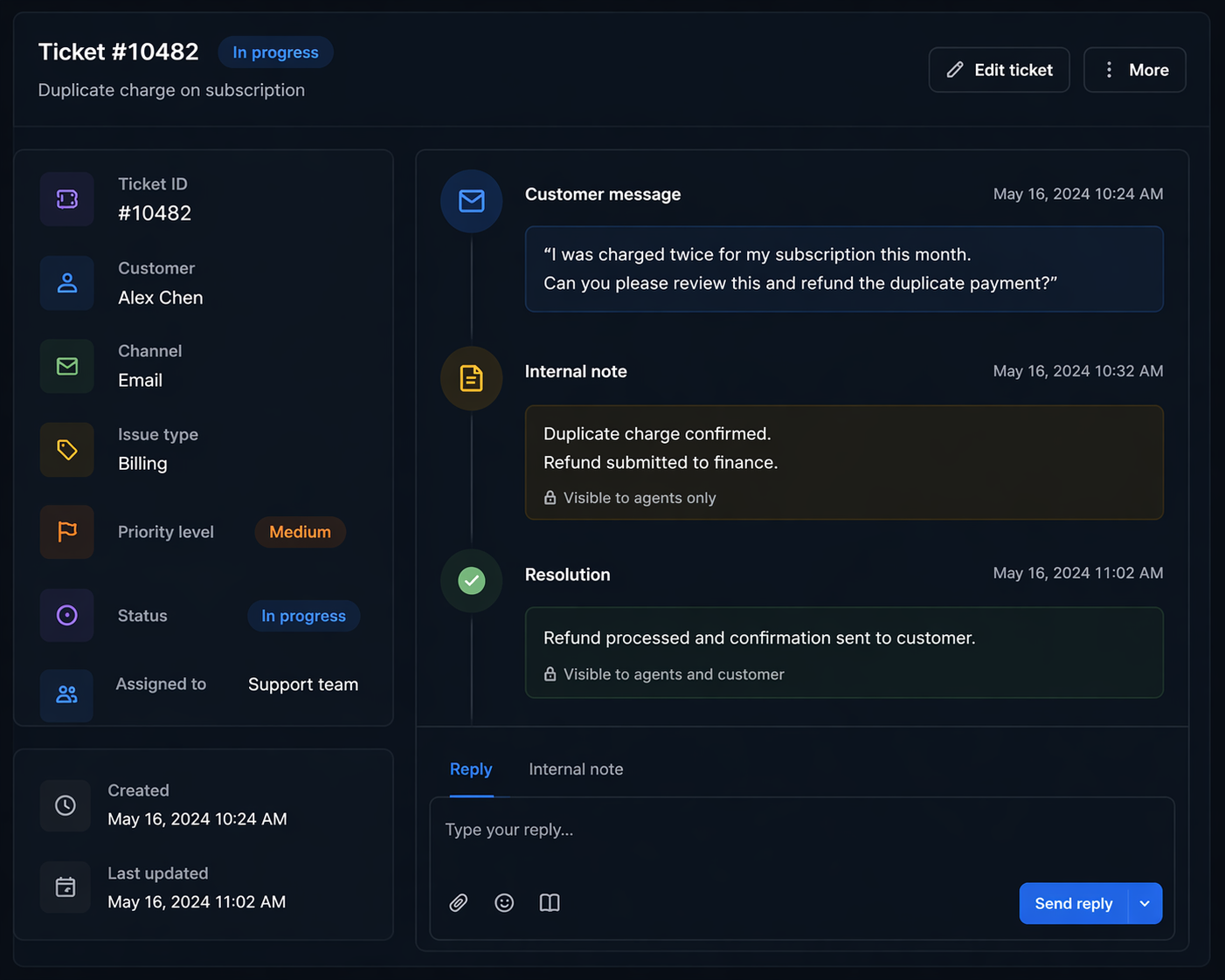Switch to the Internal note tab
1225x980 pixels.
pos(576,769)
